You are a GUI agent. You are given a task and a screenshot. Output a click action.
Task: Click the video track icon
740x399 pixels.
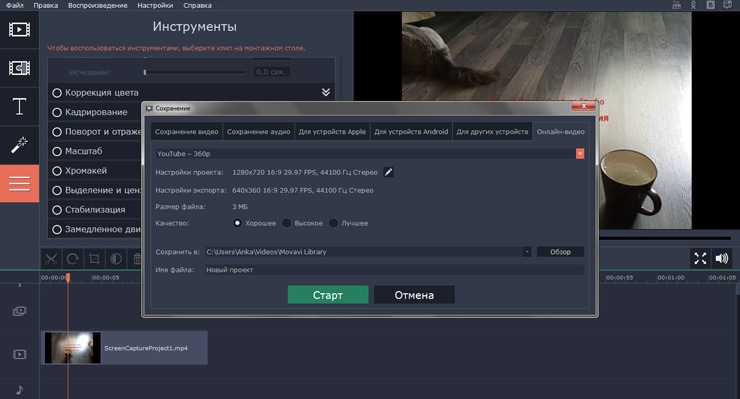coord(19,354)
